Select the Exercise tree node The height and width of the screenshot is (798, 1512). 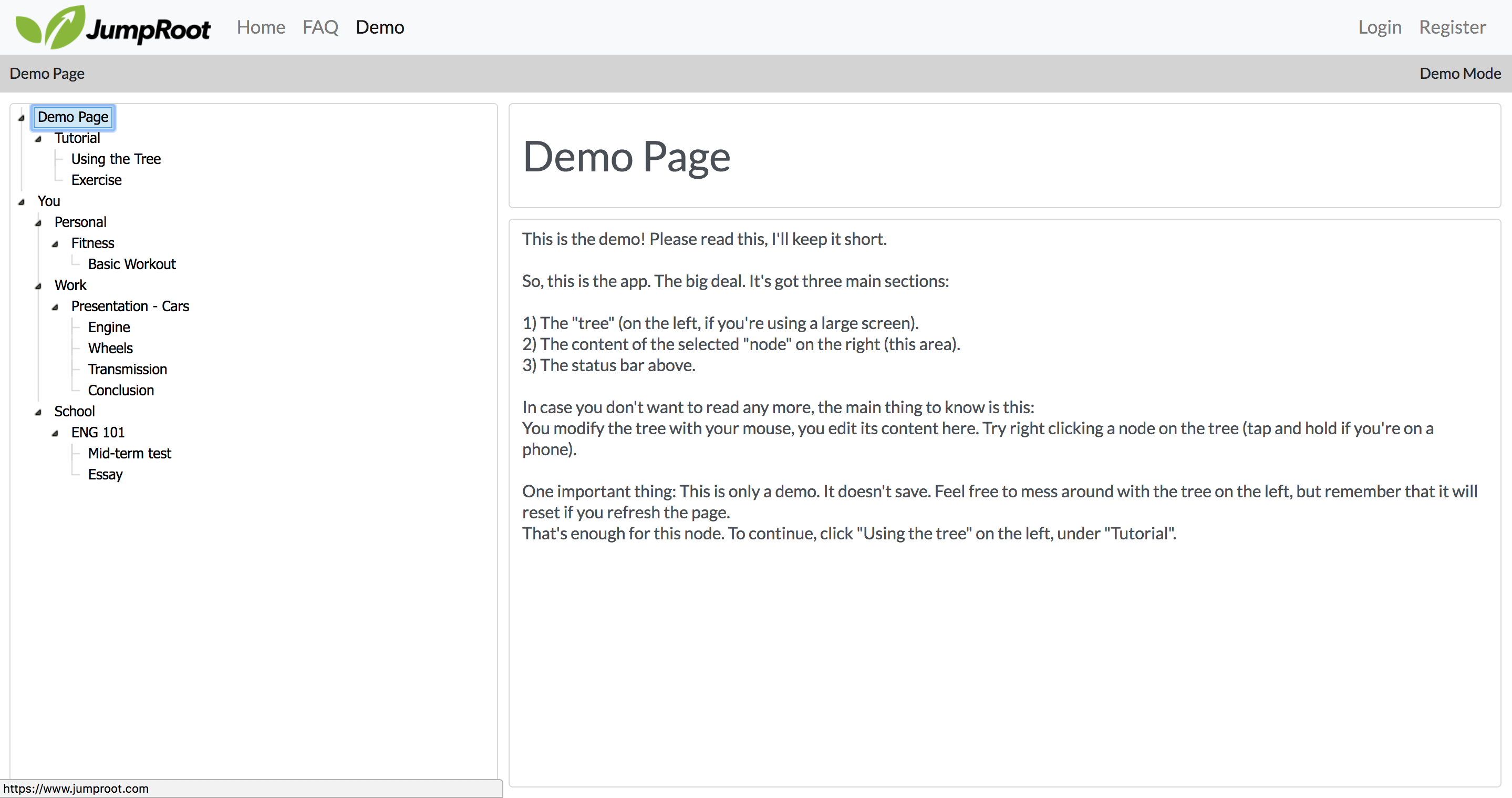96,180
